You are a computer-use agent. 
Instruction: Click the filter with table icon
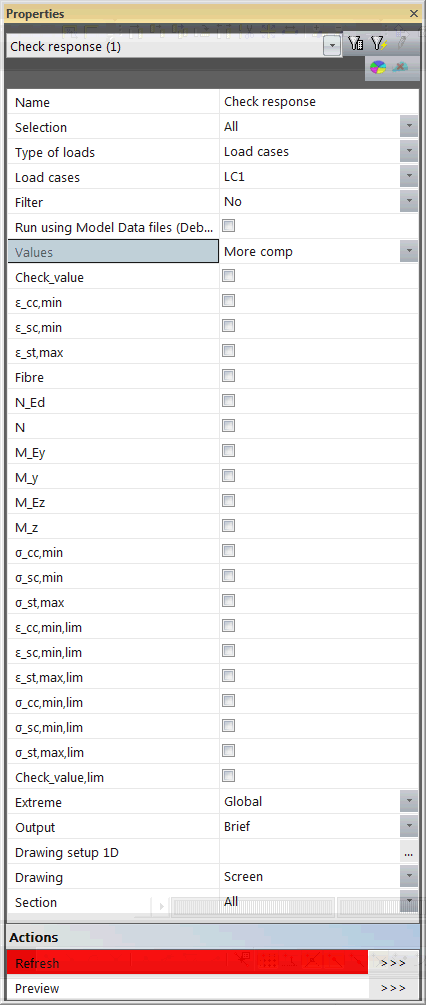tap(356, 43)
